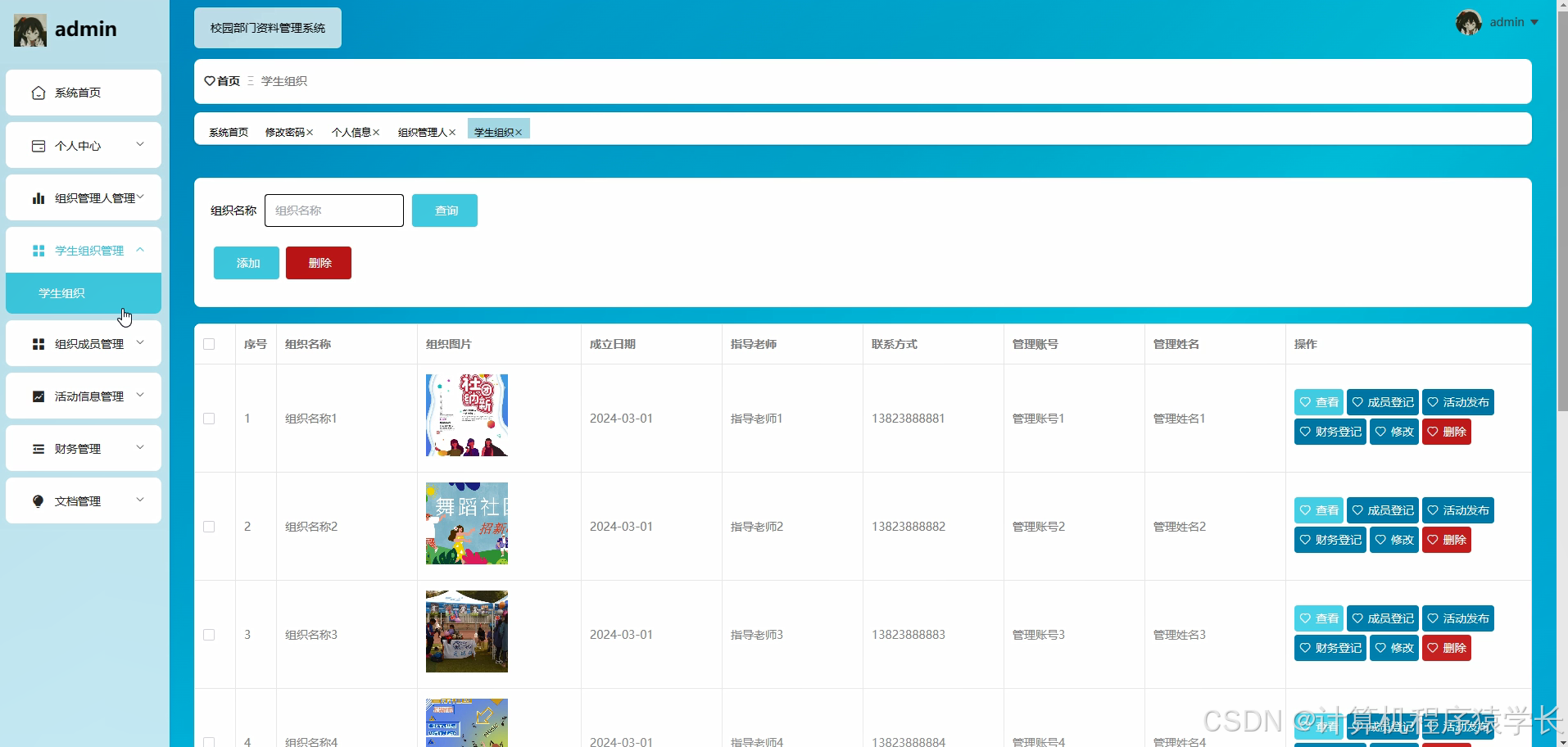Expand the 文档管理 menu chevron
Image resolution: width=1568 pixels, height=747 pixels.
tap(140, 500)
